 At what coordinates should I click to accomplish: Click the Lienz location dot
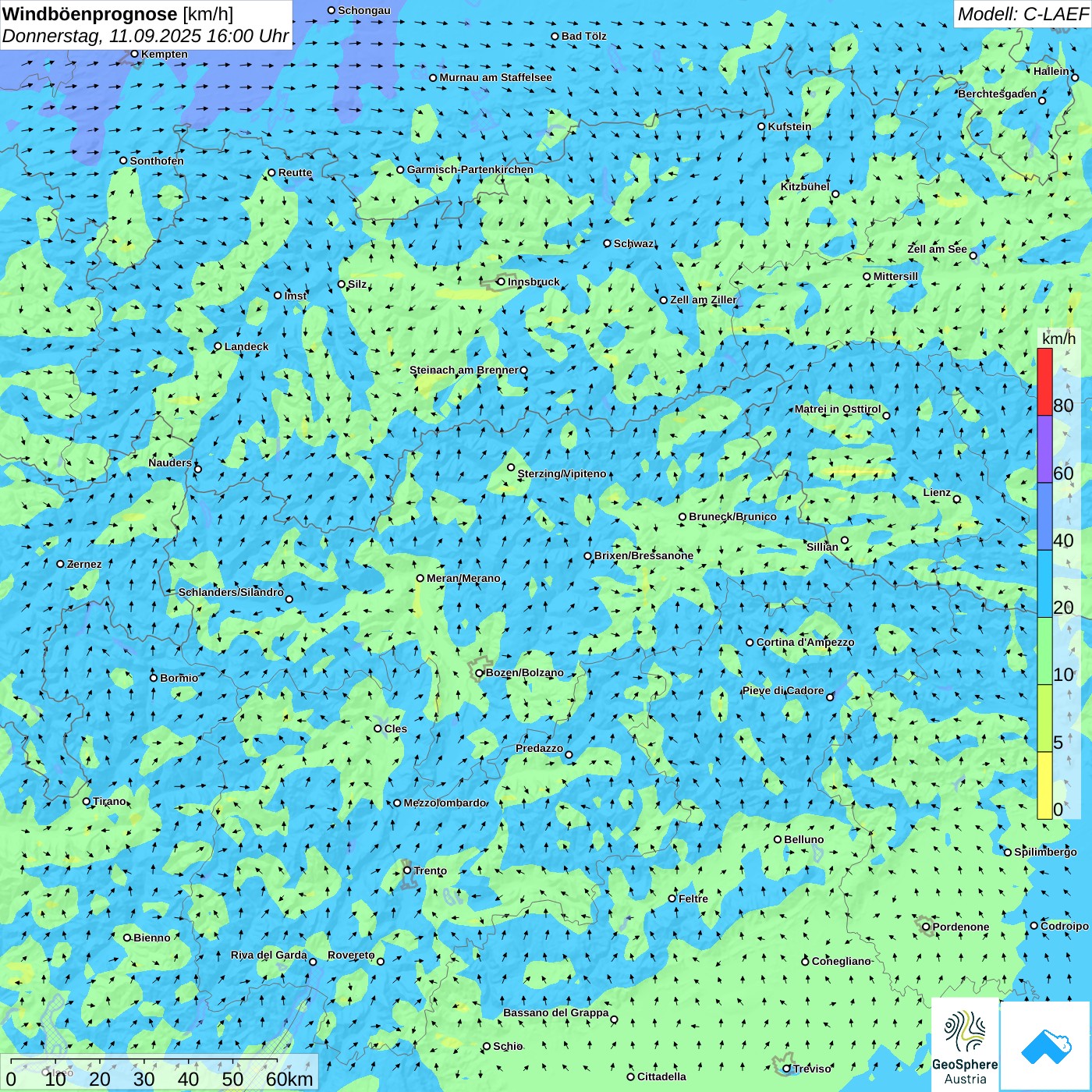[957, 499]
